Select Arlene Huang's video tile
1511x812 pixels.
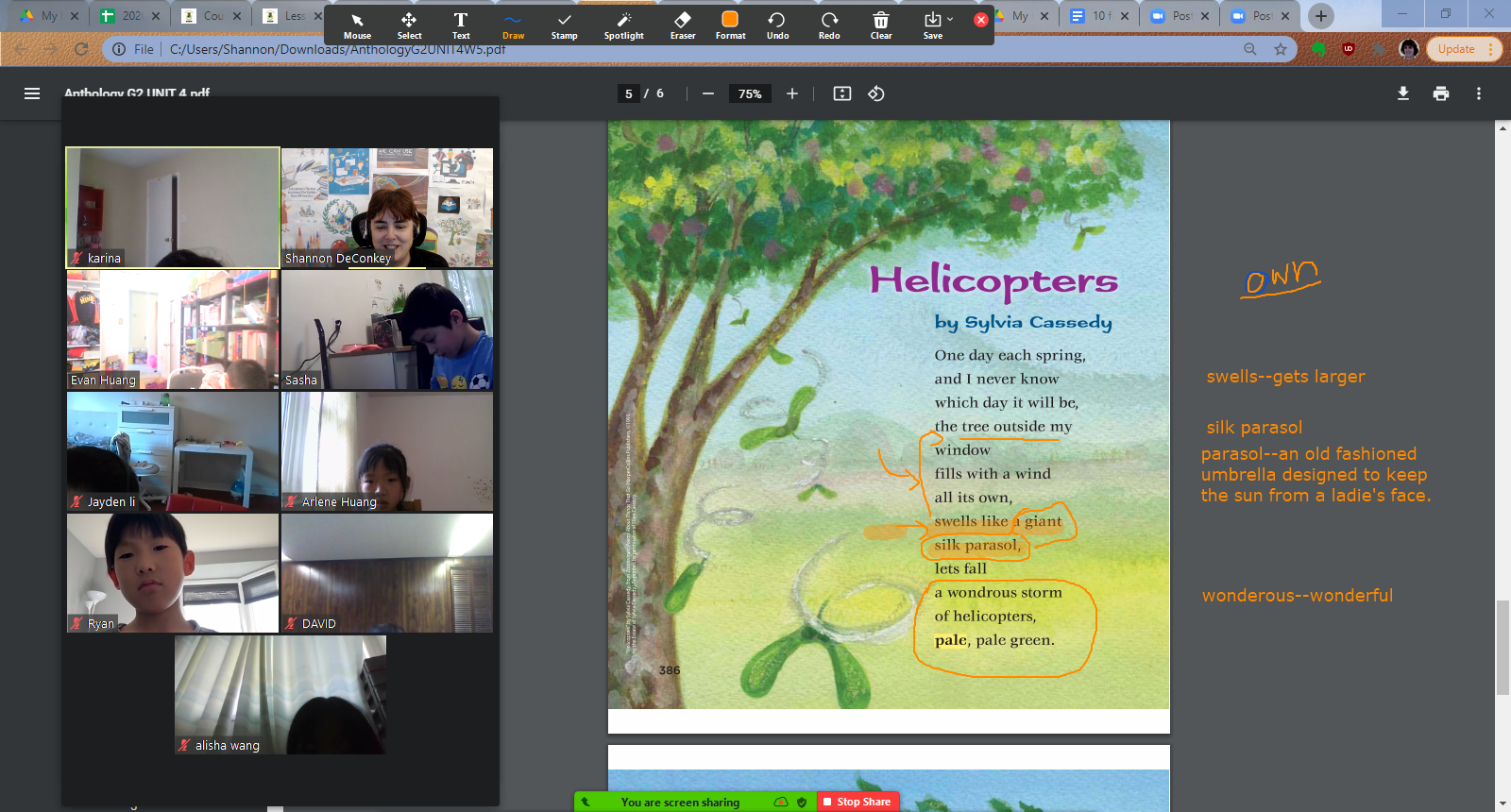pyautogui.click(x=387, y=451)
